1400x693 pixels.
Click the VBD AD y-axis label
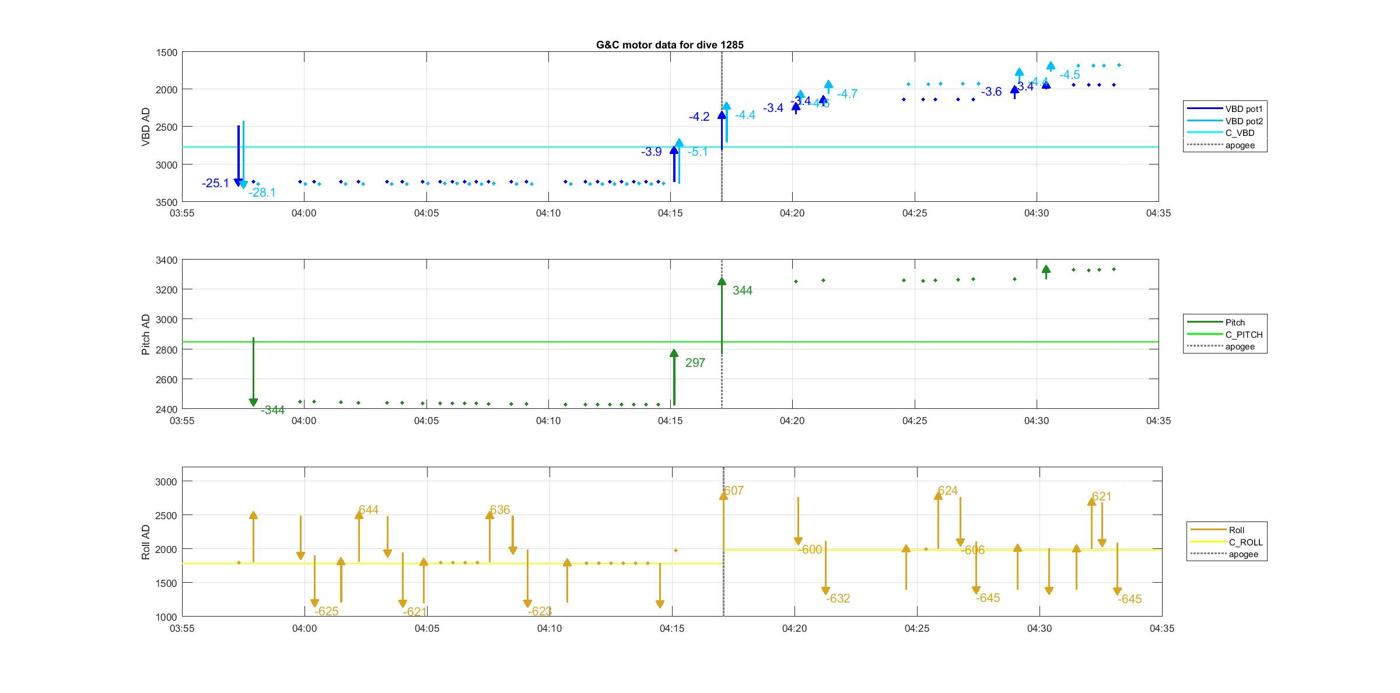point(146,127)
